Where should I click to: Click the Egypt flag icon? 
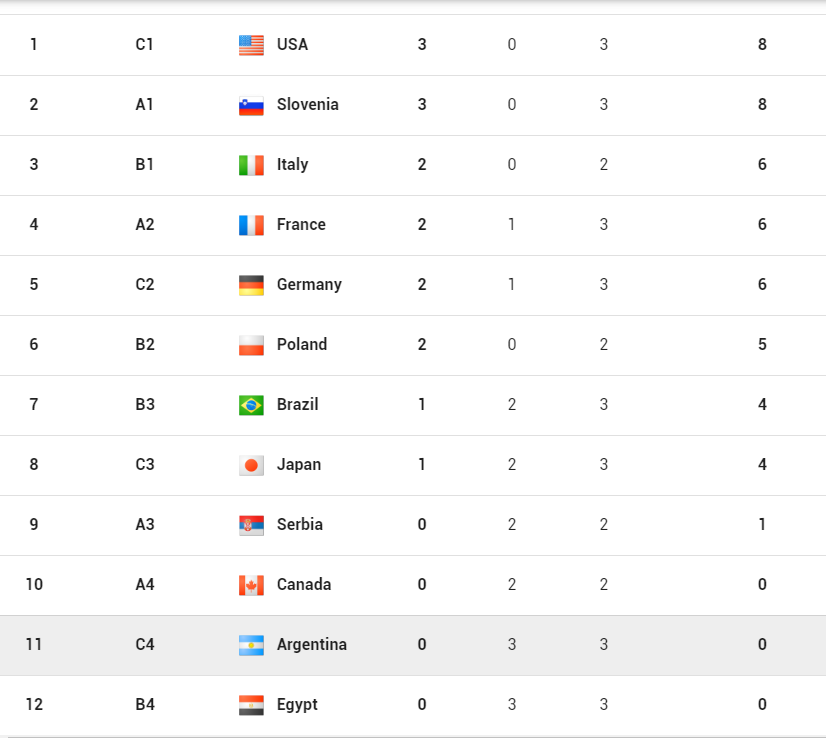(x=251, y=705)
